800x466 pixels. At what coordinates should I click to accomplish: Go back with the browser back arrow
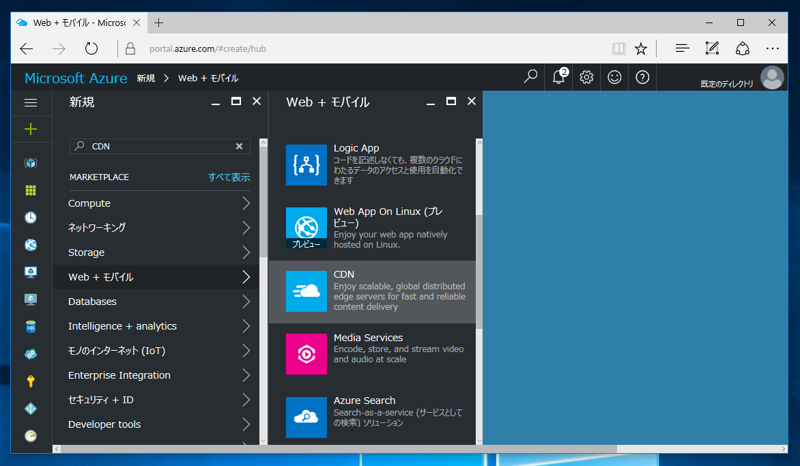pyautogui.click(x=27, y=48)
